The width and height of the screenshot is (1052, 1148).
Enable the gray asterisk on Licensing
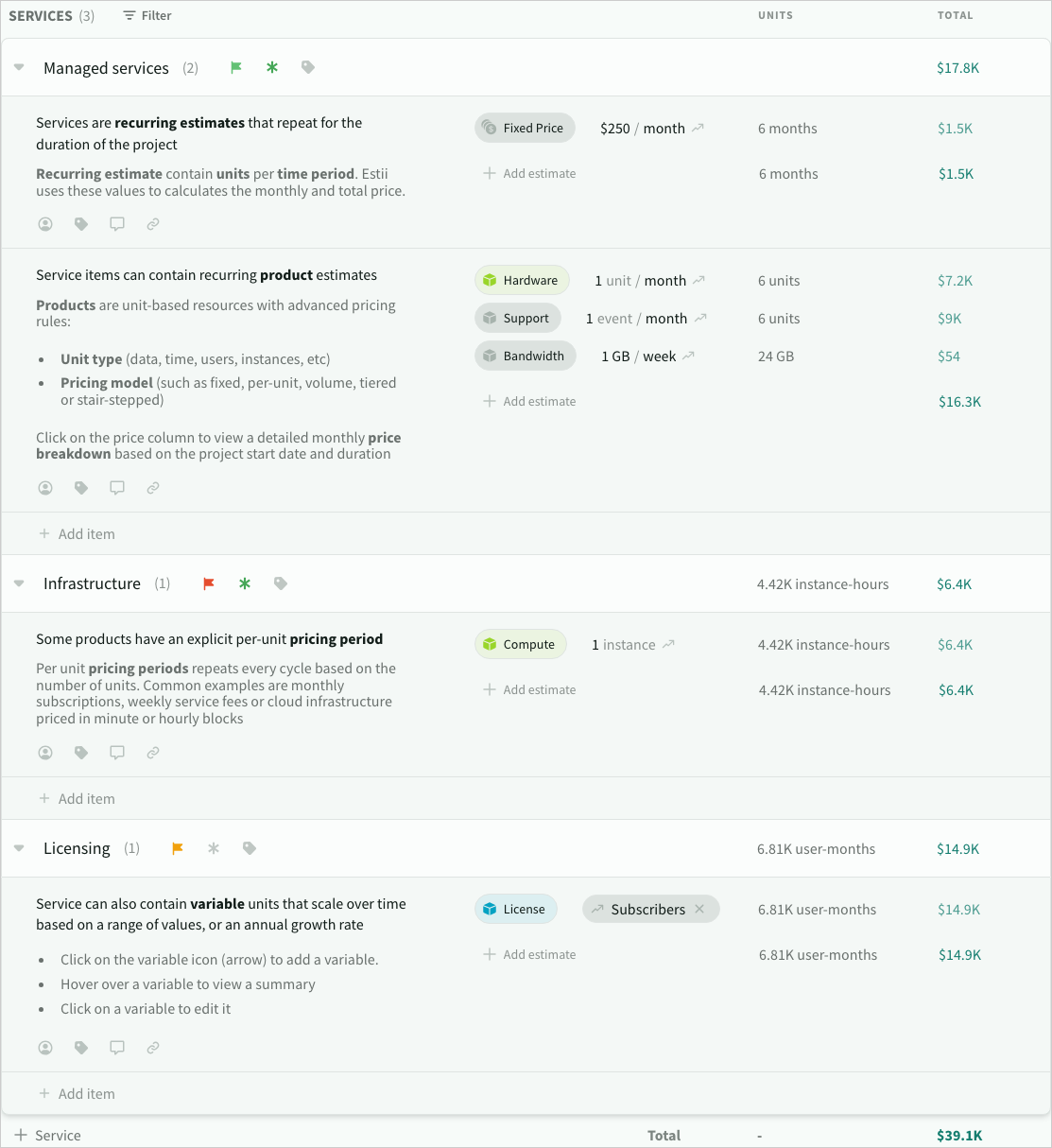[214, 848]
